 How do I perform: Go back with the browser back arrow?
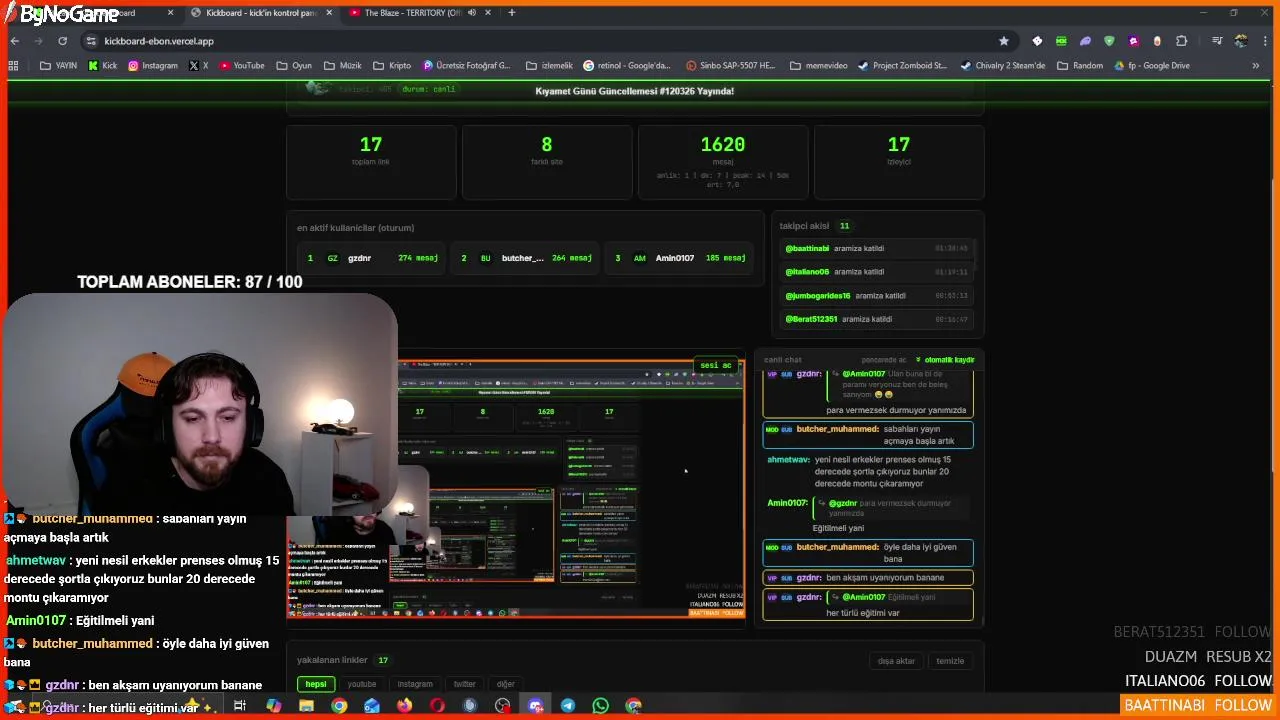(15, 41)
